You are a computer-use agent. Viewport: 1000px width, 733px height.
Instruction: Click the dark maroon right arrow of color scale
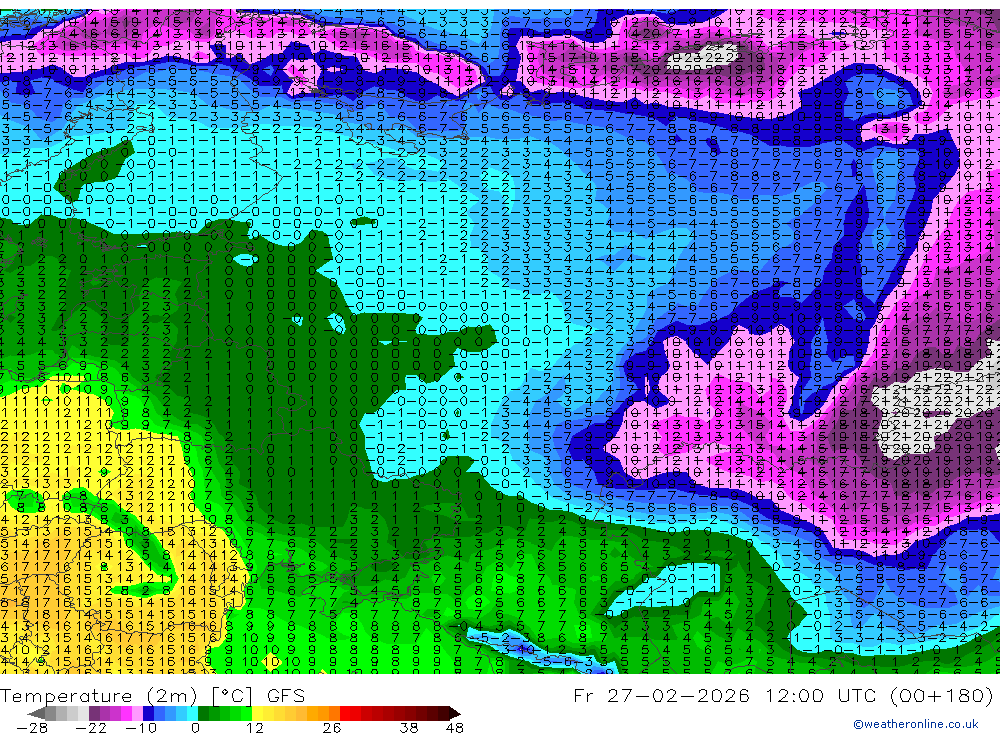pos(455,714)
